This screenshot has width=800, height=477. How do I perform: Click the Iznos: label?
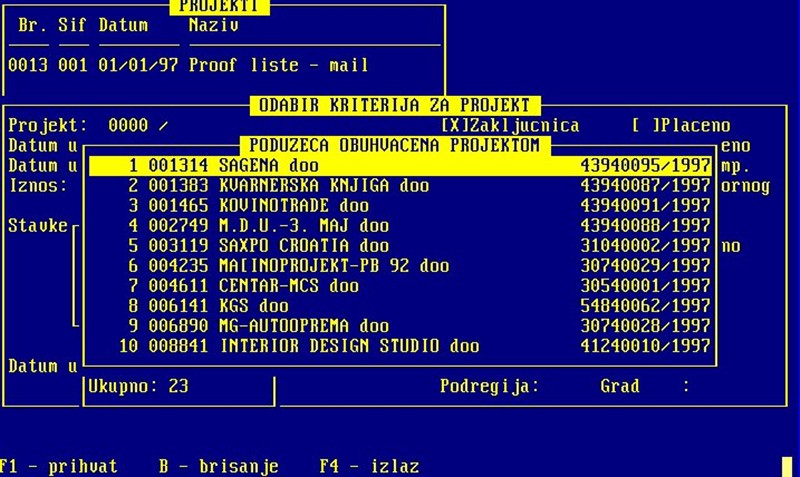pos(38,186)
